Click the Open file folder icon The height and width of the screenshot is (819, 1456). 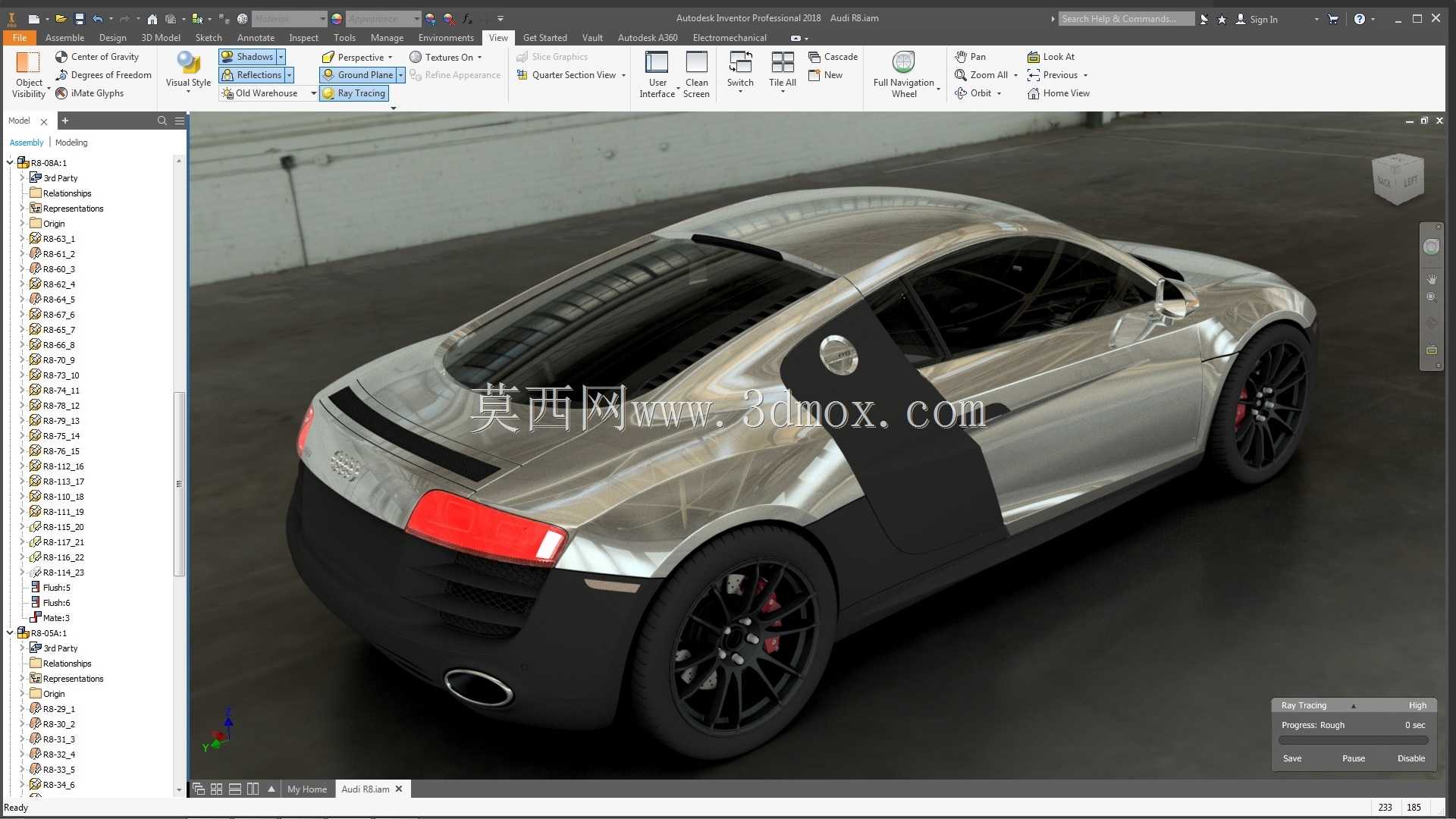(x=60, y=19)
